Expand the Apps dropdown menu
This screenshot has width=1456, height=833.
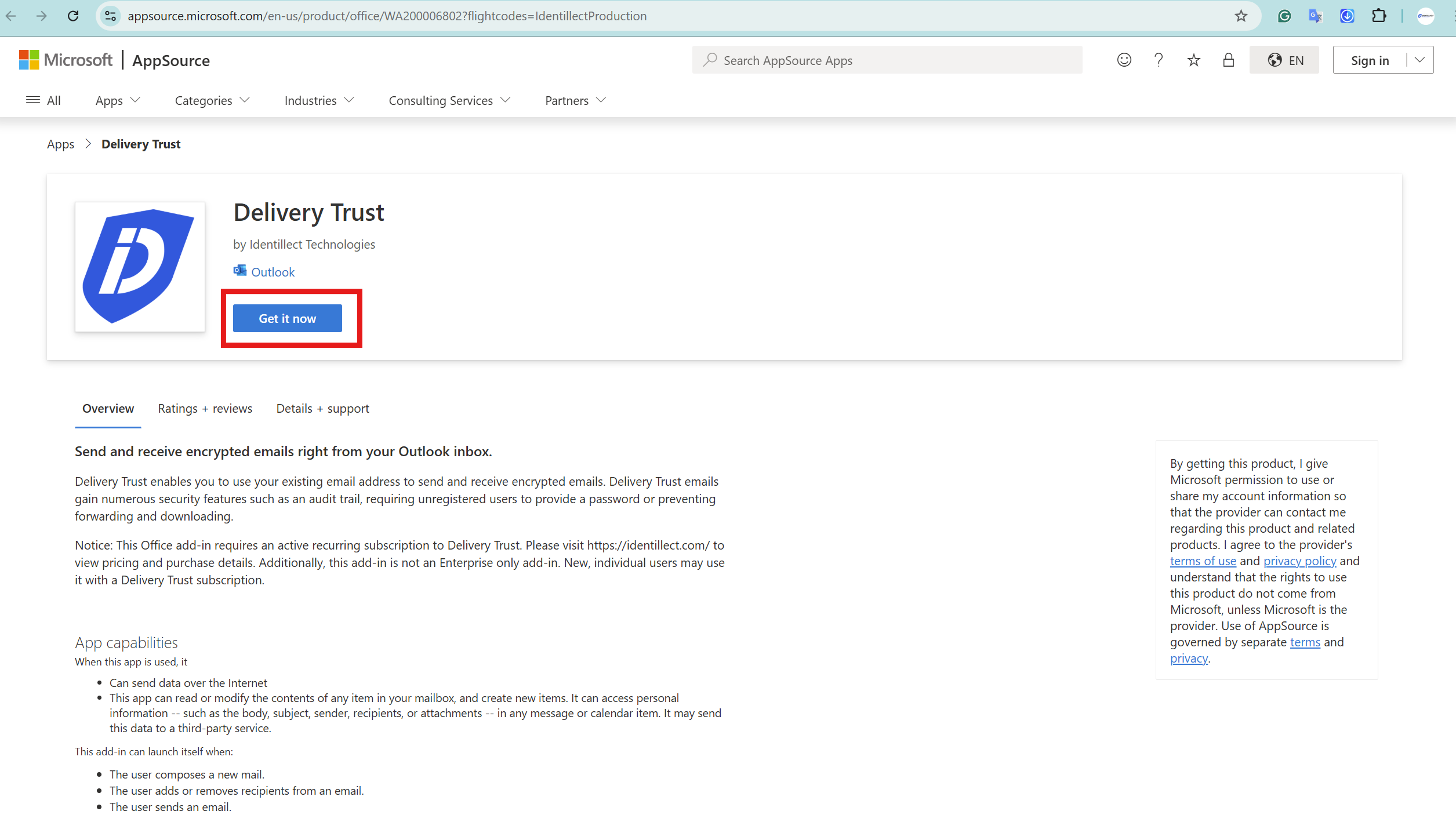118,100
